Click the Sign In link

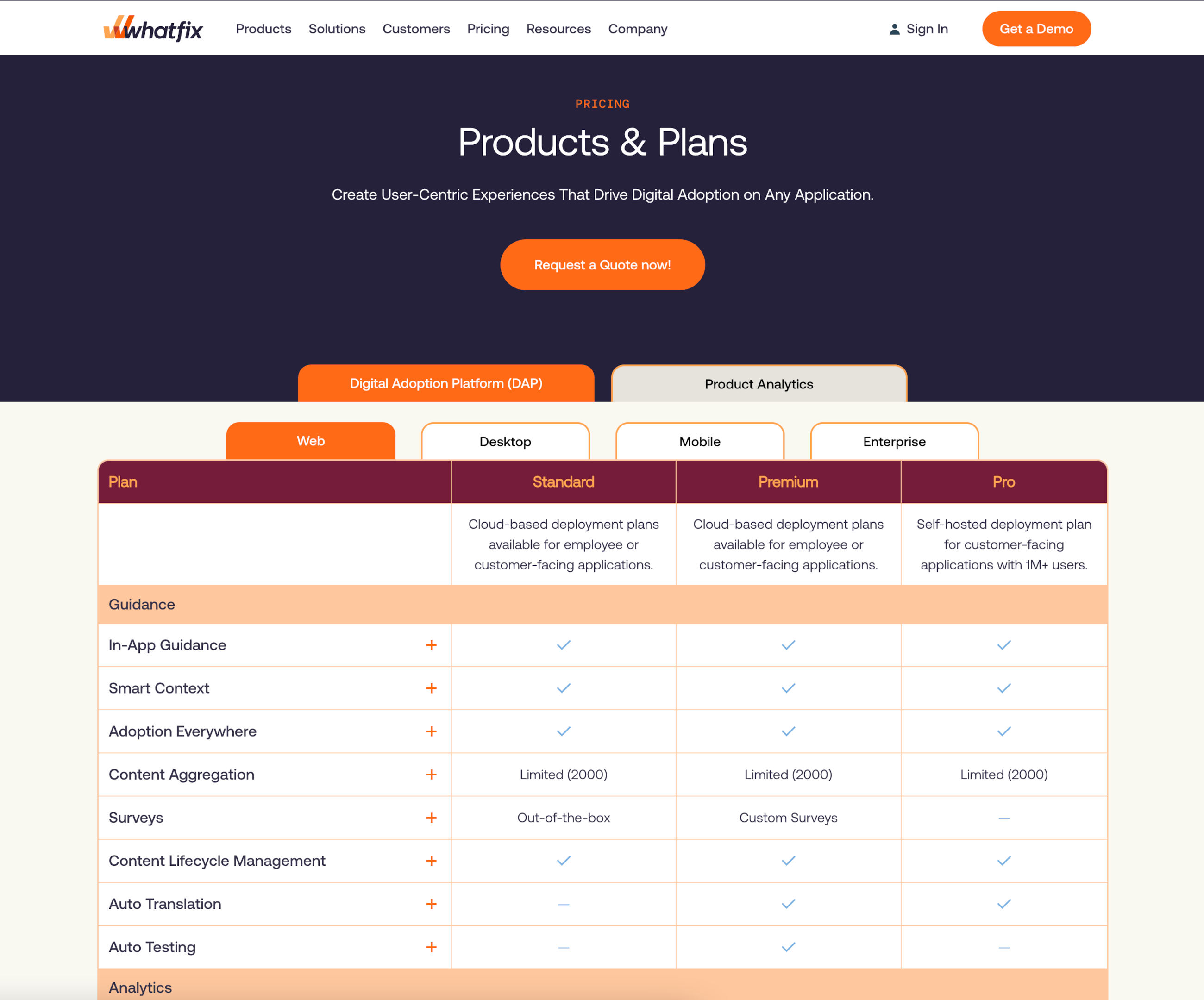point(917,28)
